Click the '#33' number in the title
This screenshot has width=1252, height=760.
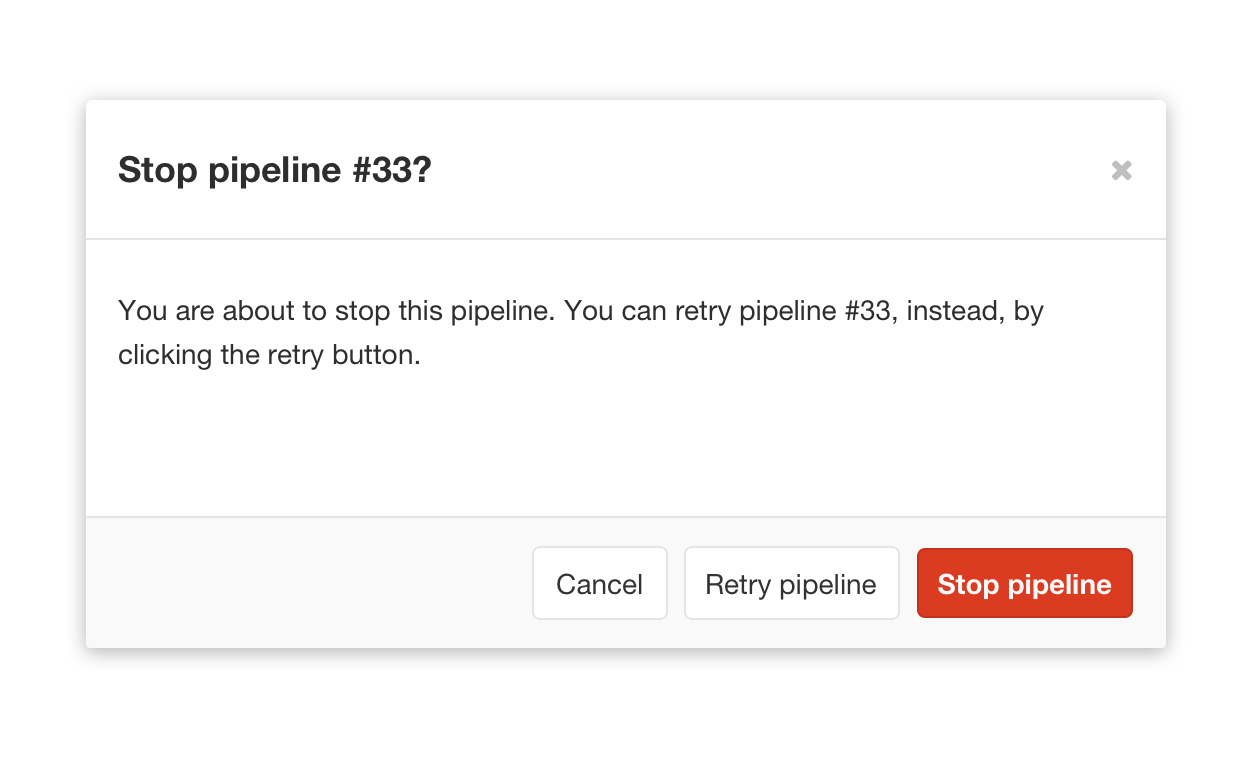click(x=381, y=170)
